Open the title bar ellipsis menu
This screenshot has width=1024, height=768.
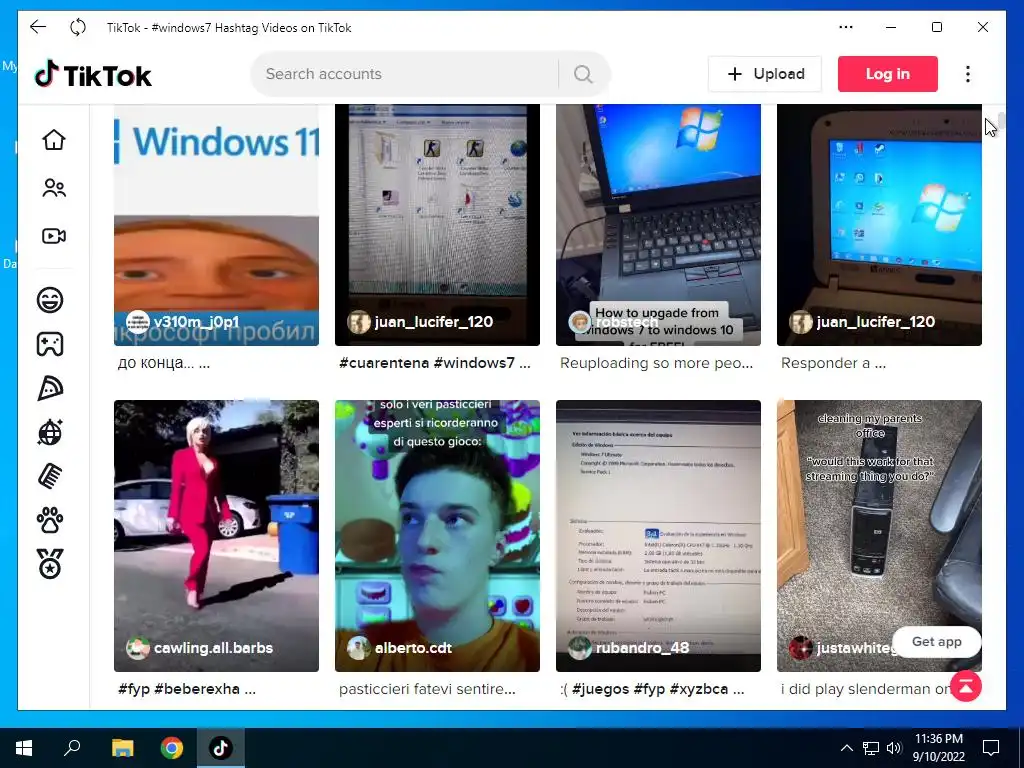coord(846,27)
